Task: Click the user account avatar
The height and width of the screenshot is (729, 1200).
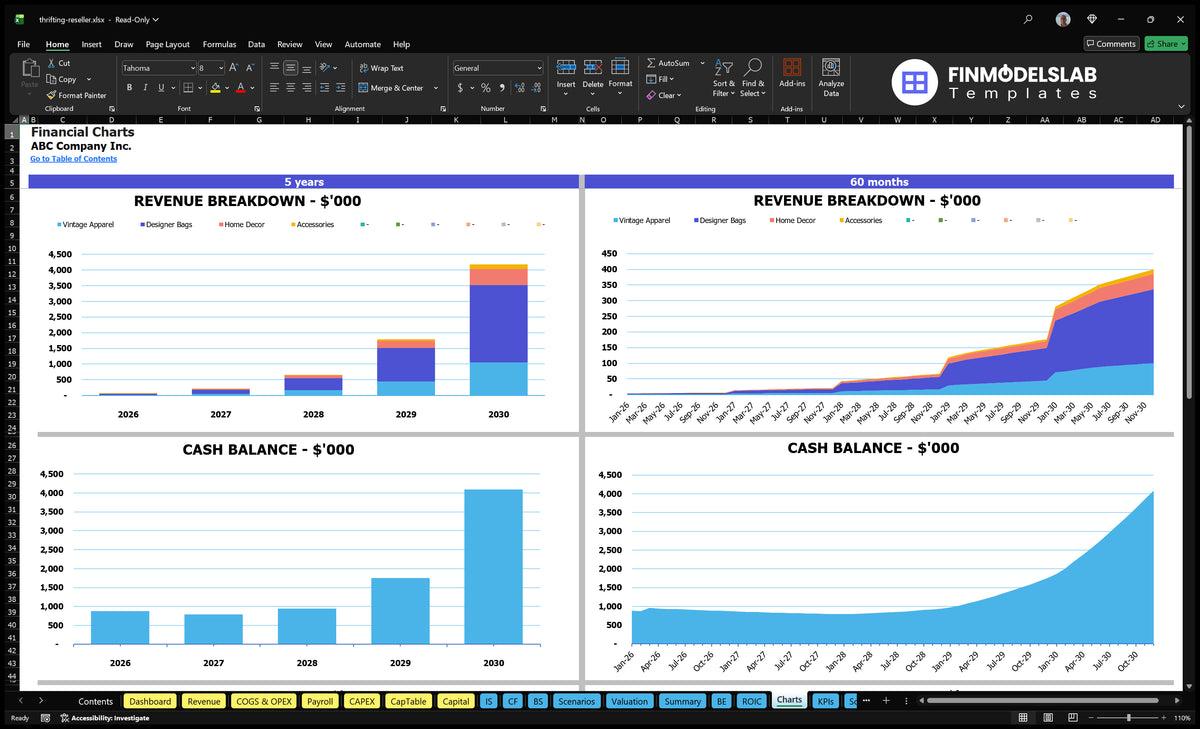Action: pos(1063,19)
